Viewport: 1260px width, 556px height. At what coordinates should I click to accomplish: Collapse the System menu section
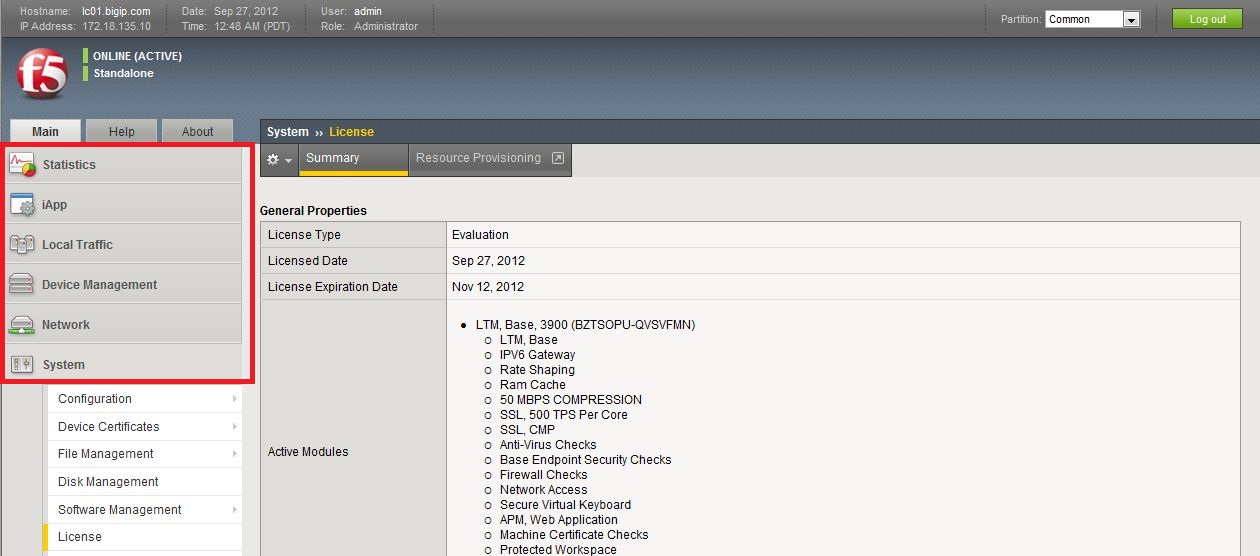coord(125,364)
